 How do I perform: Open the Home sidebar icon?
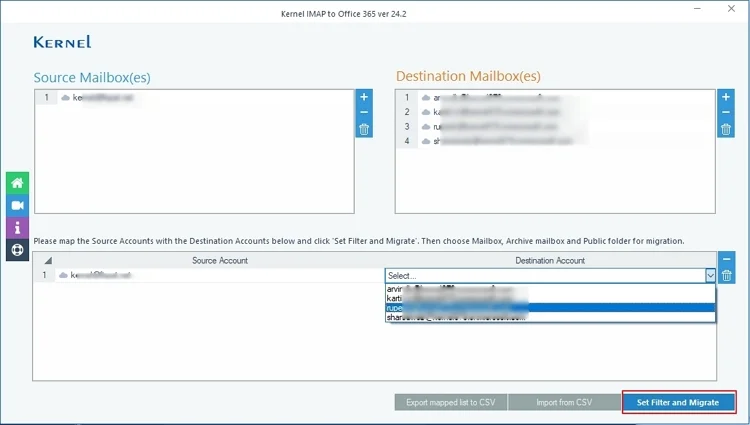pos(17,183)
